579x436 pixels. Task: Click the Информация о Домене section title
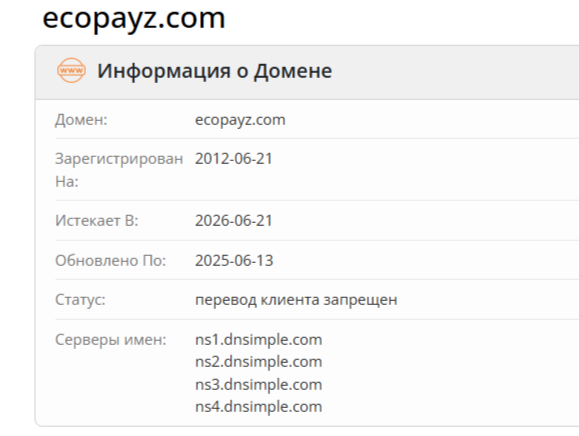pyautogui.click(x=215, y=71)
